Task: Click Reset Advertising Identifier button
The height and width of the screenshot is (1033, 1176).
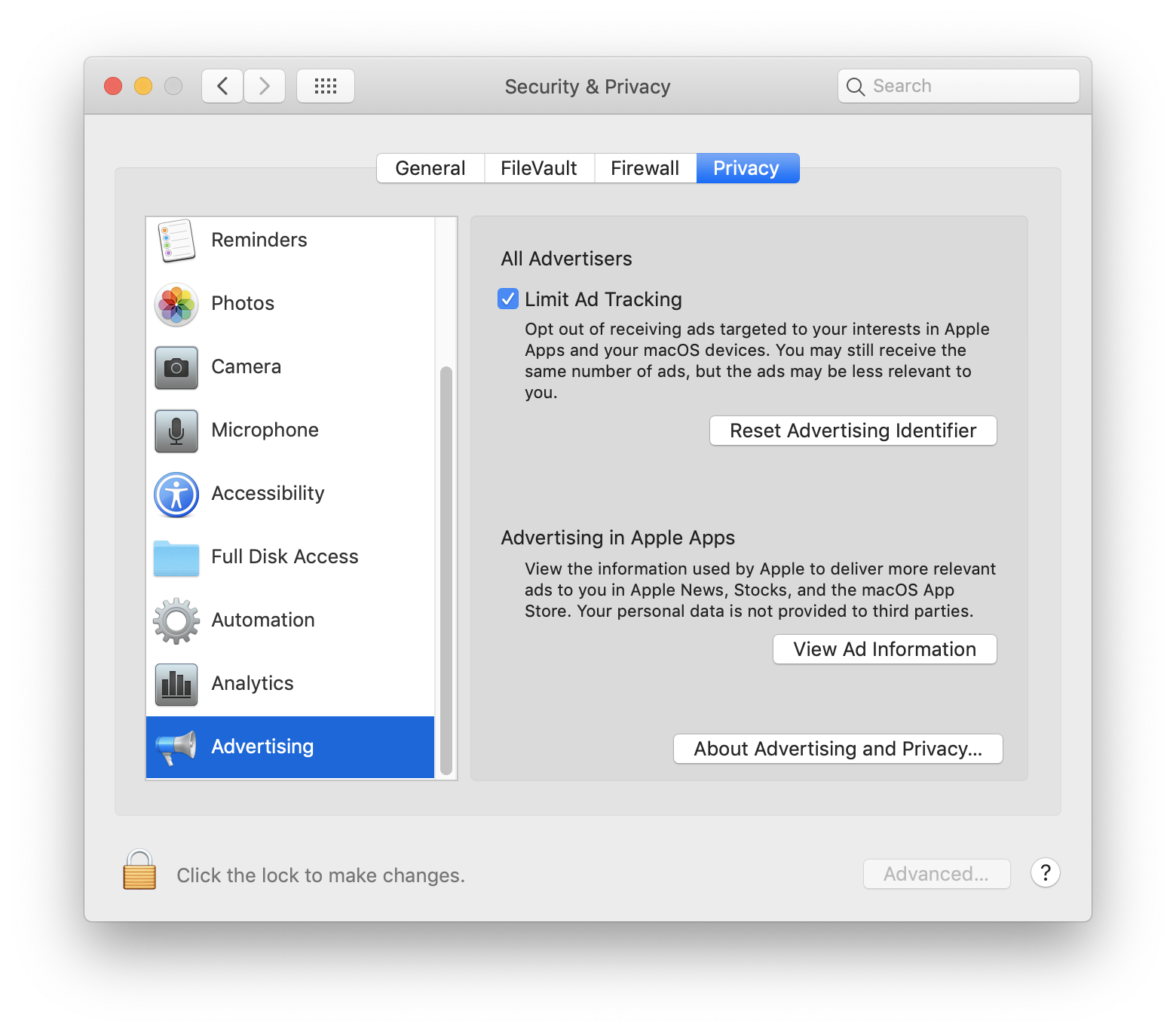Action: point(853,431)
